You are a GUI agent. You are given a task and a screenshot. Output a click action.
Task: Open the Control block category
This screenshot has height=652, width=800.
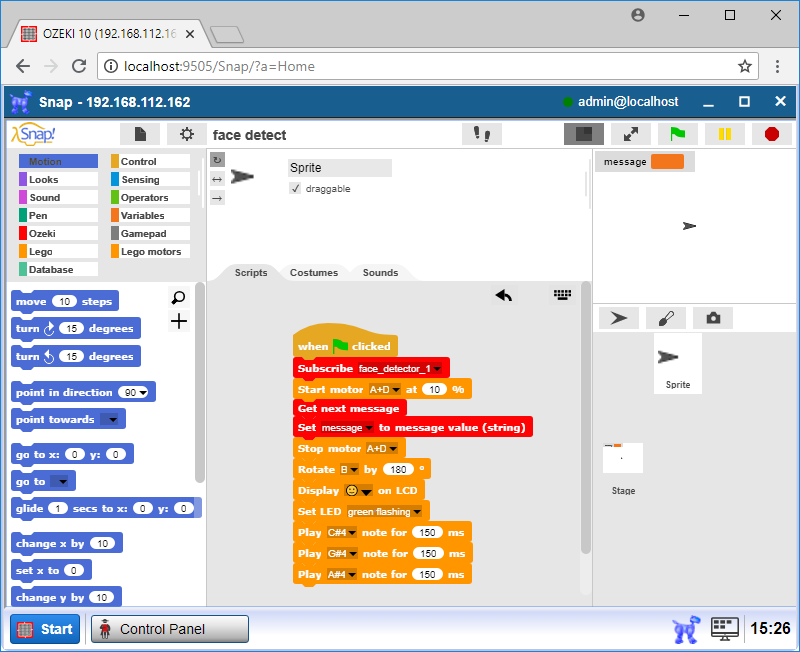coord(151,161)
